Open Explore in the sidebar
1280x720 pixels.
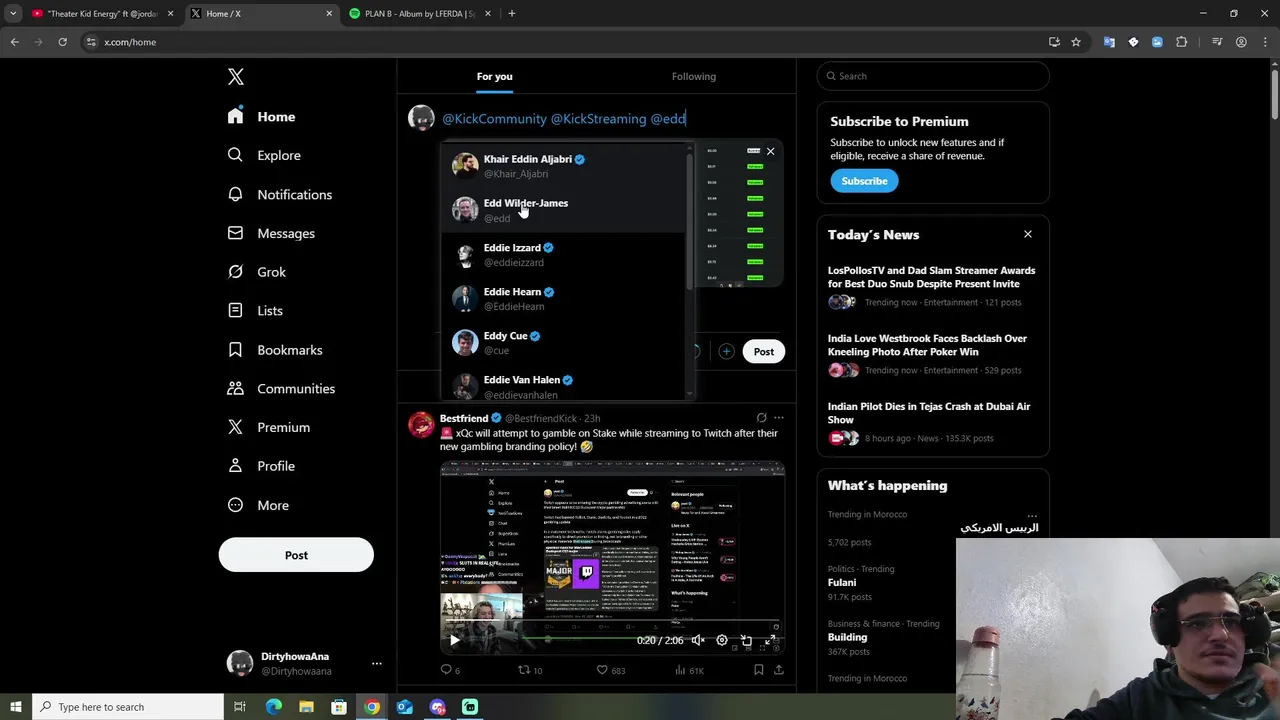click(264, 155)
